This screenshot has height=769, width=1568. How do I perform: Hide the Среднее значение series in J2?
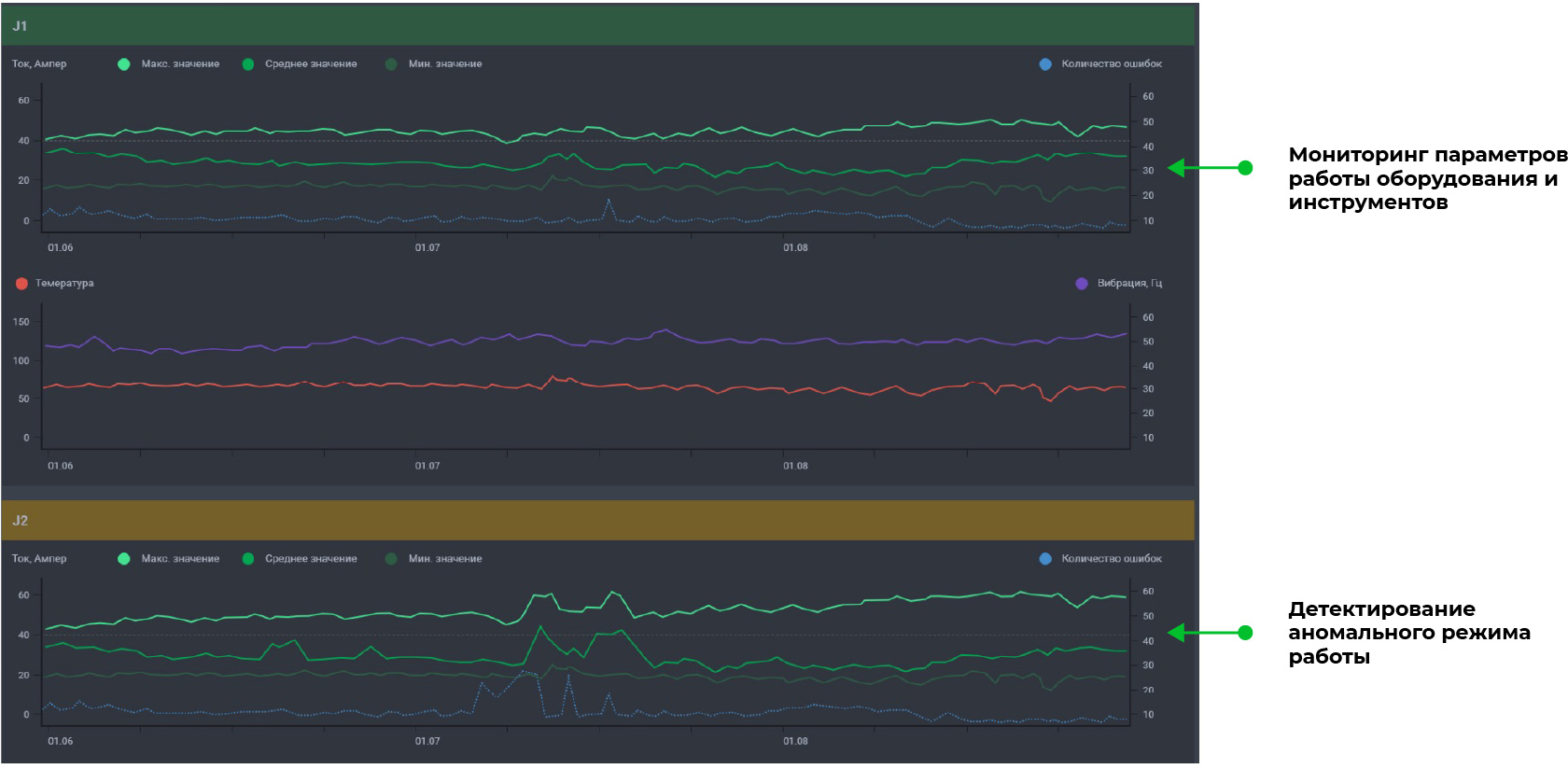(x=311, y=559)
